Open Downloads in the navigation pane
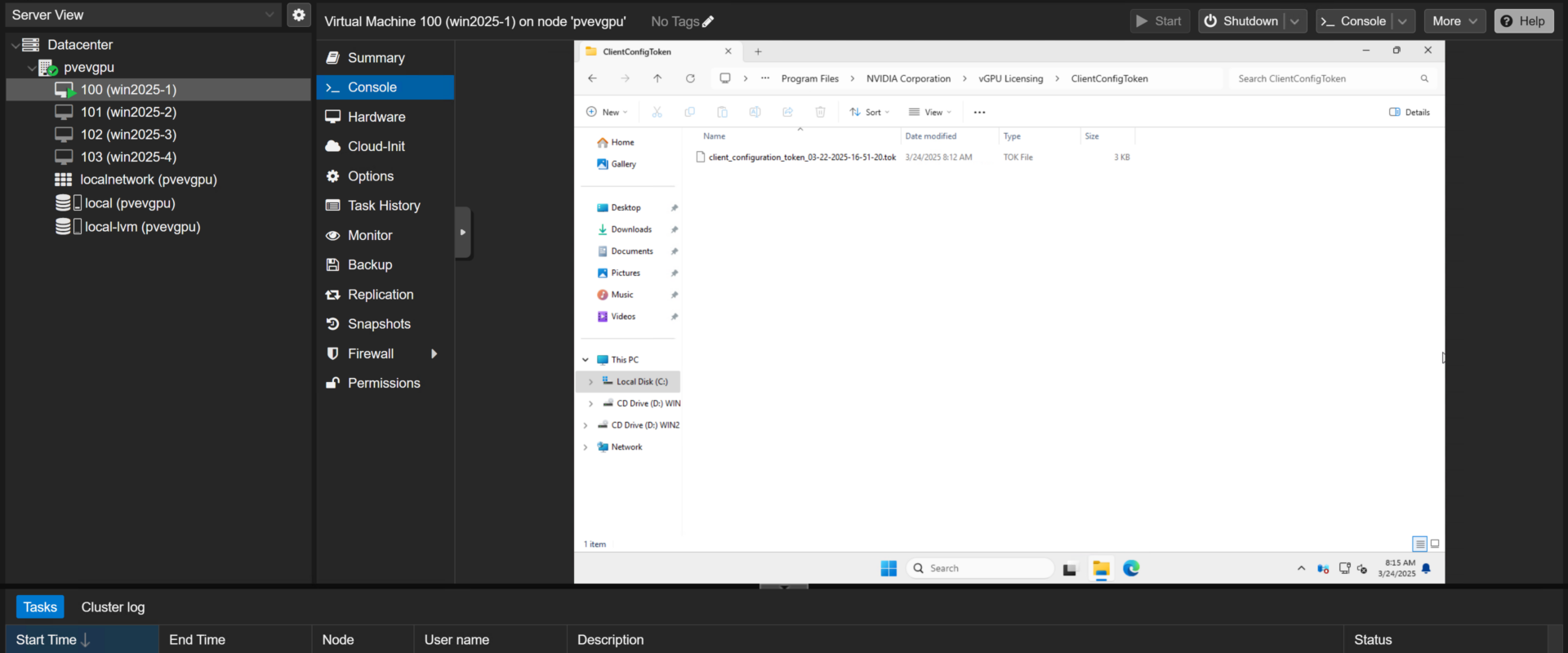 (x=631, y=229)
